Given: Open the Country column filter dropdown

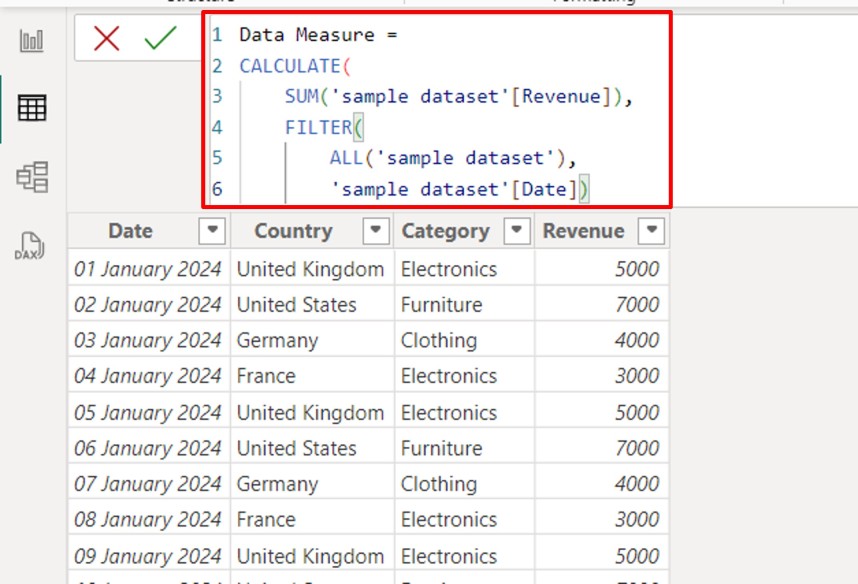Looking at the screenshot, I should point(375,231).
